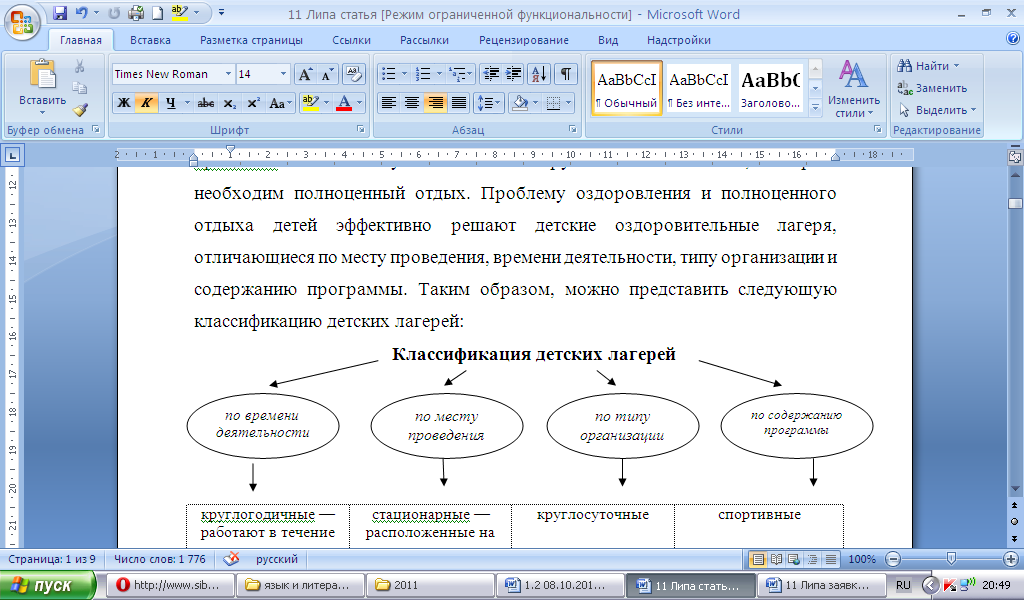Expand bulleted list options
Image resolution: width=1024 pixels, height=600 pixels.
[x=404, y=74]
